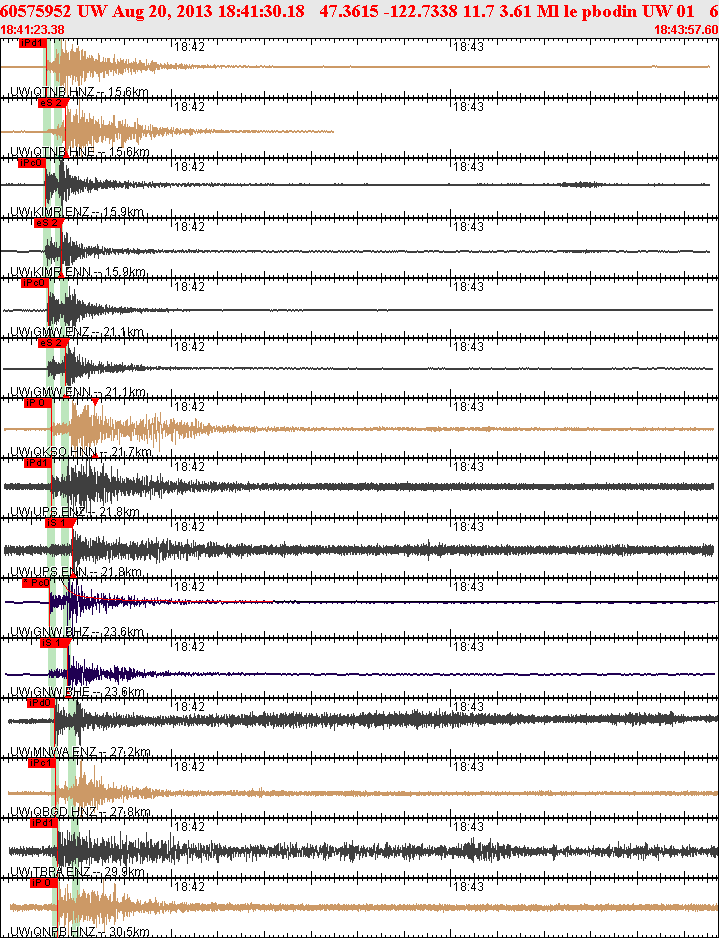The image size is (719, 938).
Task: Click the UW.QTNB.HNE -- 15.6km channel label
Action: click(x=80, y=152)
